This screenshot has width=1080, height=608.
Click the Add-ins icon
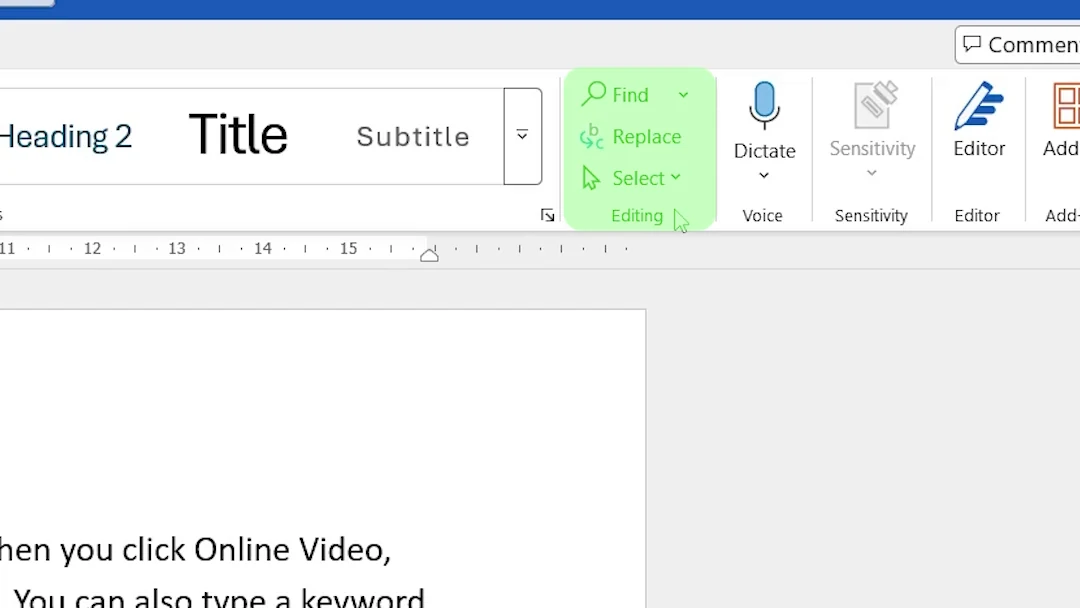pos(1066,106)
